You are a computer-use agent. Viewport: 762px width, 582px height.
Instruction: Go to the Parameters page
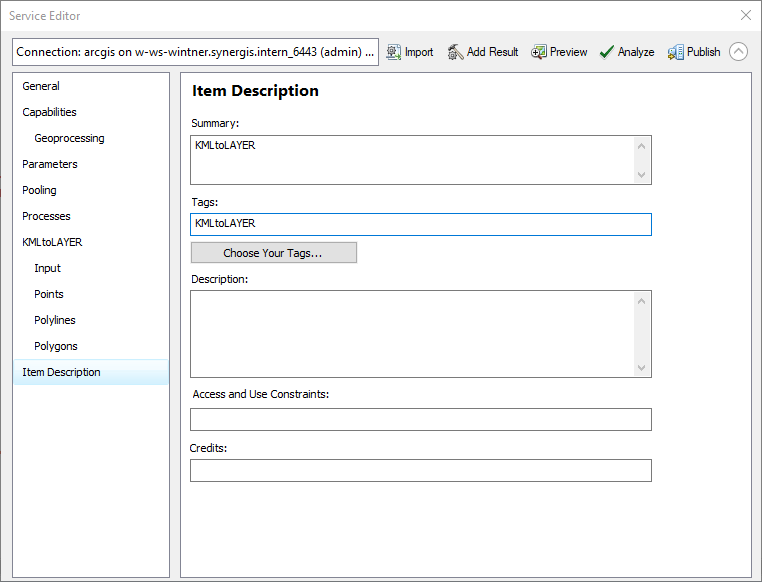[50, 164]
